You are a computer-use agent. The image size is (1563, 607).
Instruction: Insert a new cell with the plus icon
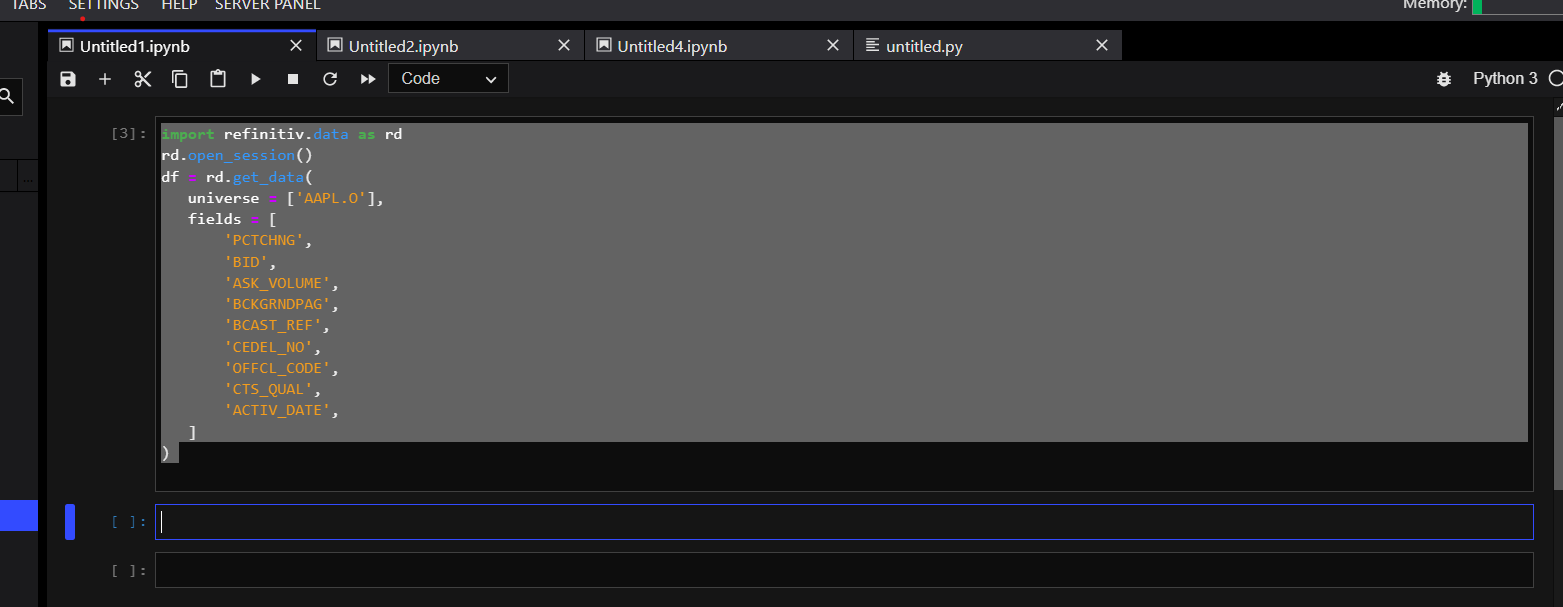[105, 79]
